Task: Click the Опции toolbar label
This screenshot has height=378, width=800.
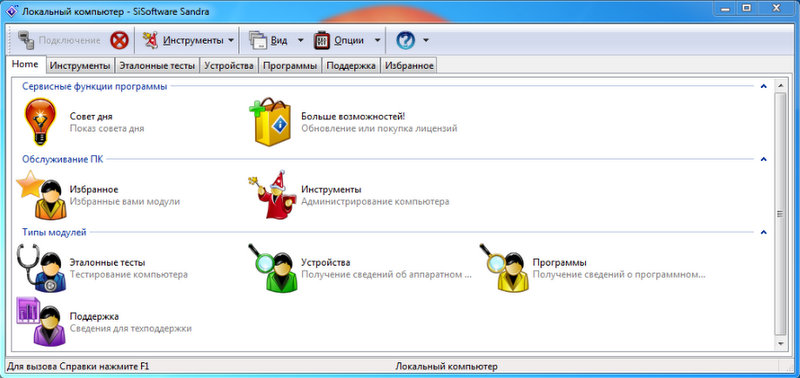Action: (349, 41)
